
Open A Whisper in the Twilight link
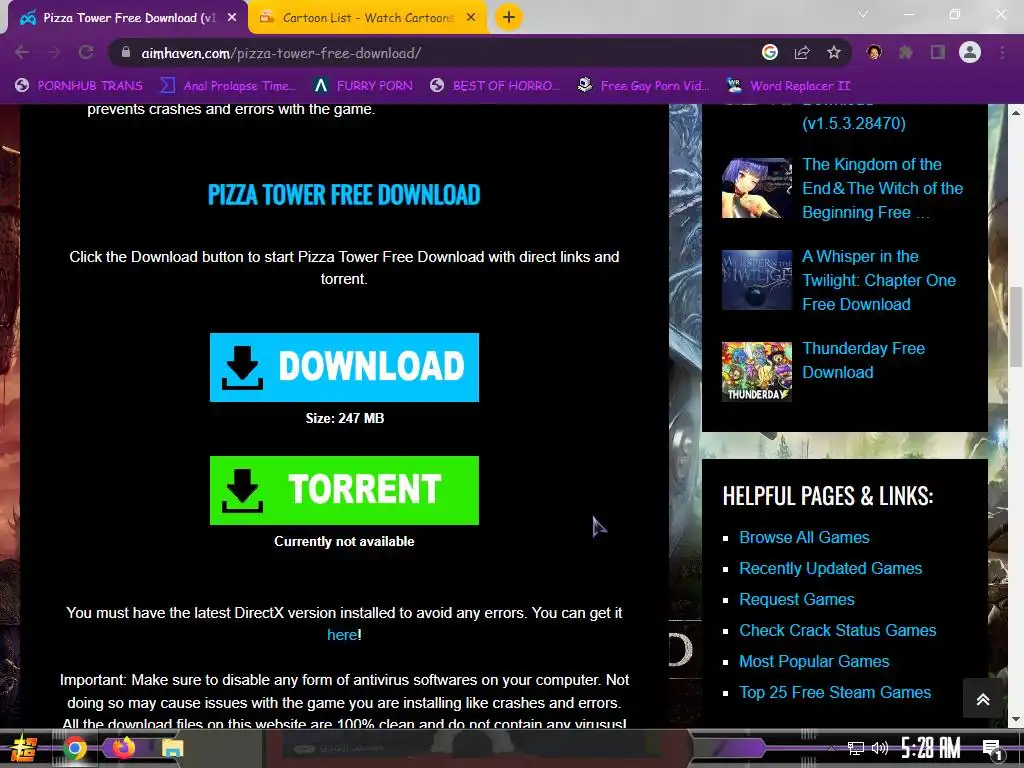878,280
